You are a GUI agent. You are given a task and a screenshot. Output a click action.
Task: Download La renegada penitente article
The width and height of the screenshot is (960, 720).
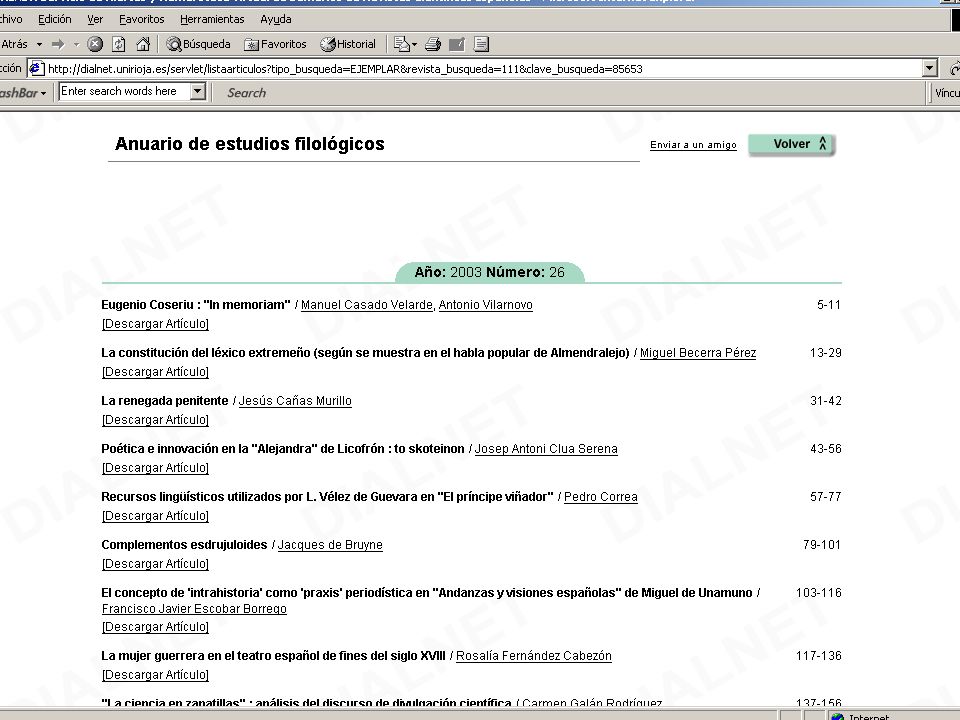pyautogui.click(x=156, y=420)
